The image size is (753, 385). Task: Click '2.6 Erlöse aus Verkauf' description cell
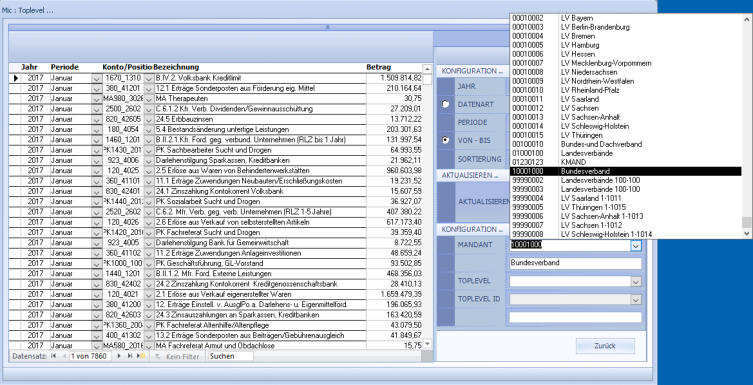[260, 222]
